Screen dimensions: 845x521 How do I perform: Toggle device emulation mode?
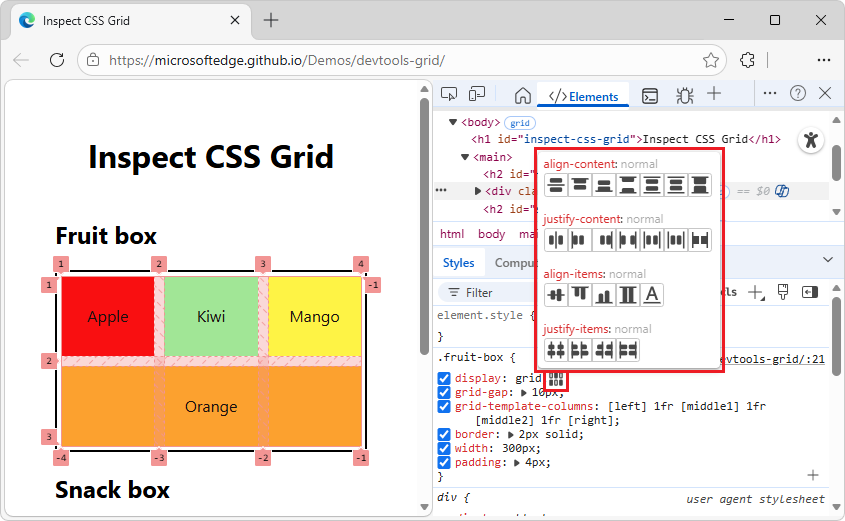(477, 94)
